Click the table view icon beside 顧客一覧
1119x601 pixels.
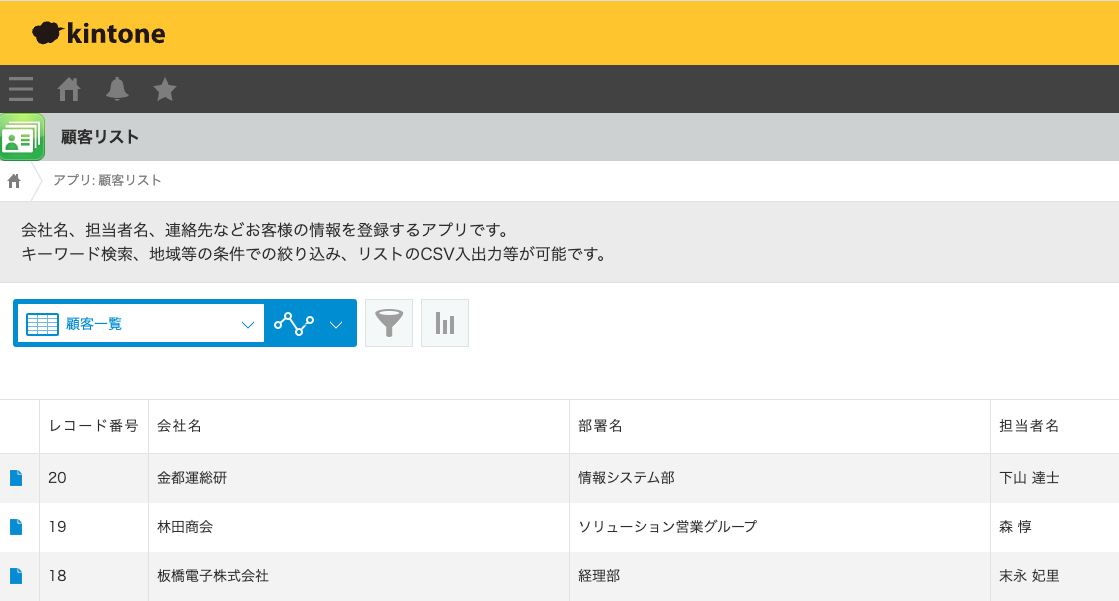tap(42, 324)
